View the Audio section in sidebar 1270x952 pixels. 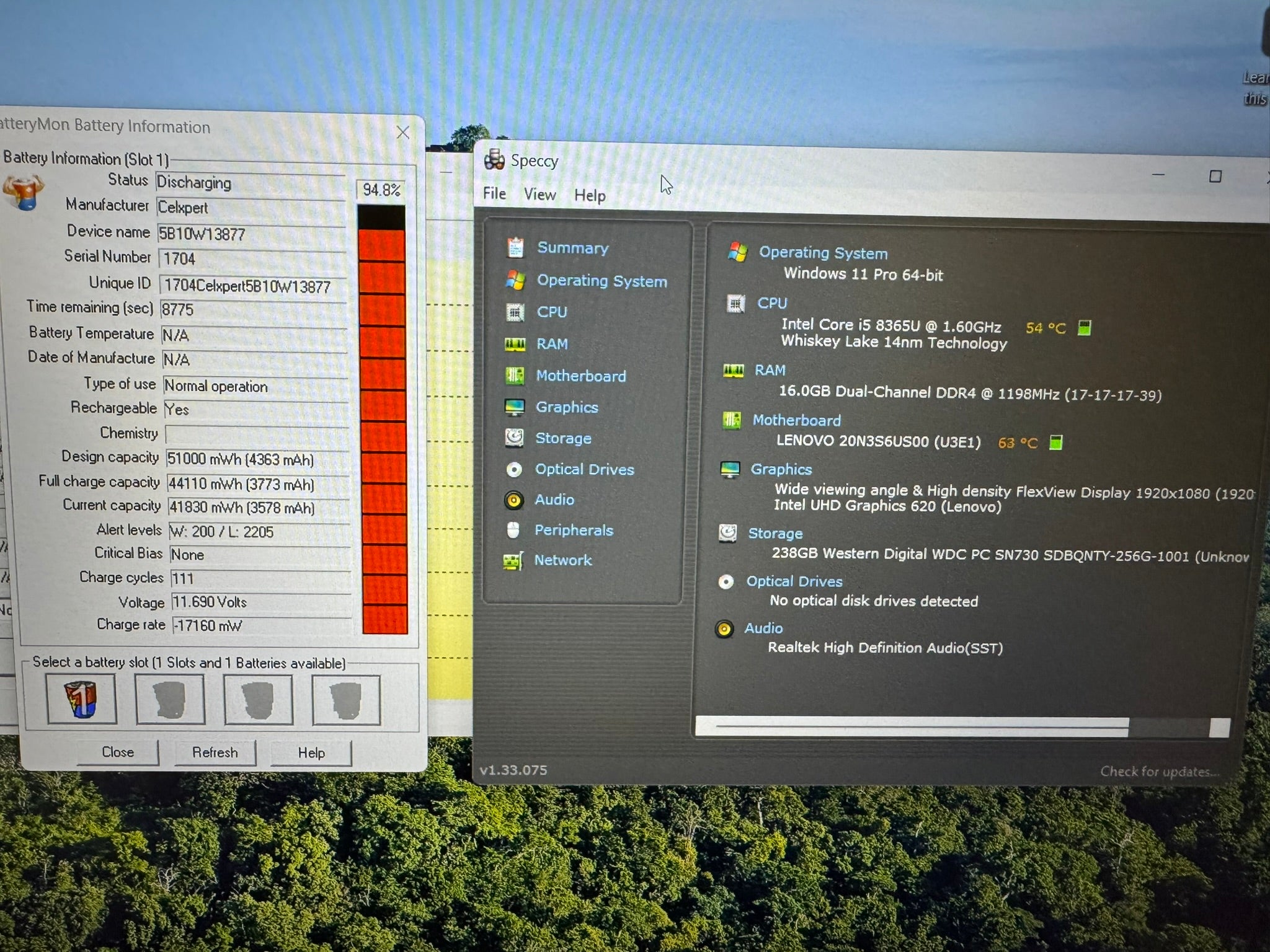(554, 500)
